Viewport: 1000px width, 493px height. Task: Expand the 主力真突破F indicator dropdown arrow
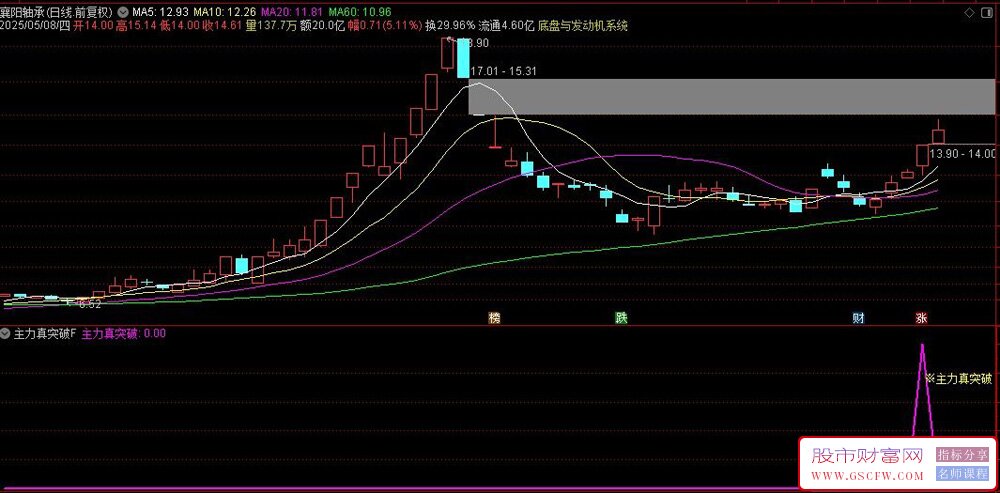[5, 333]
